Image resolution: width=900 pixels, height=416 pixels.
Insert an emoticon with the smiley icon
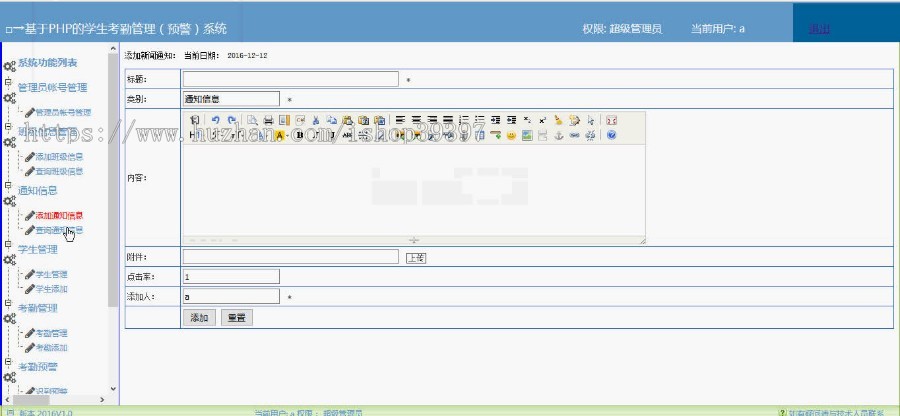pyautogui.click(x=511, y=135)
